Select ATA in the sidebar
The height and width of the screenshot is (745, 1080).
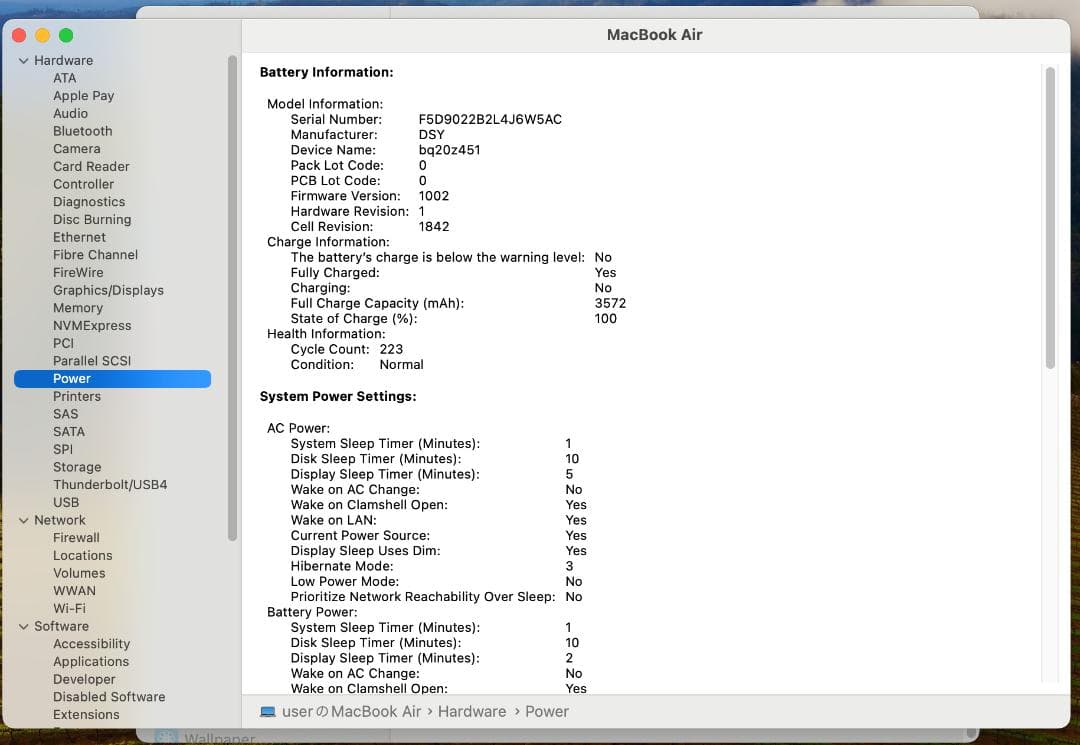tap(65, 78)
